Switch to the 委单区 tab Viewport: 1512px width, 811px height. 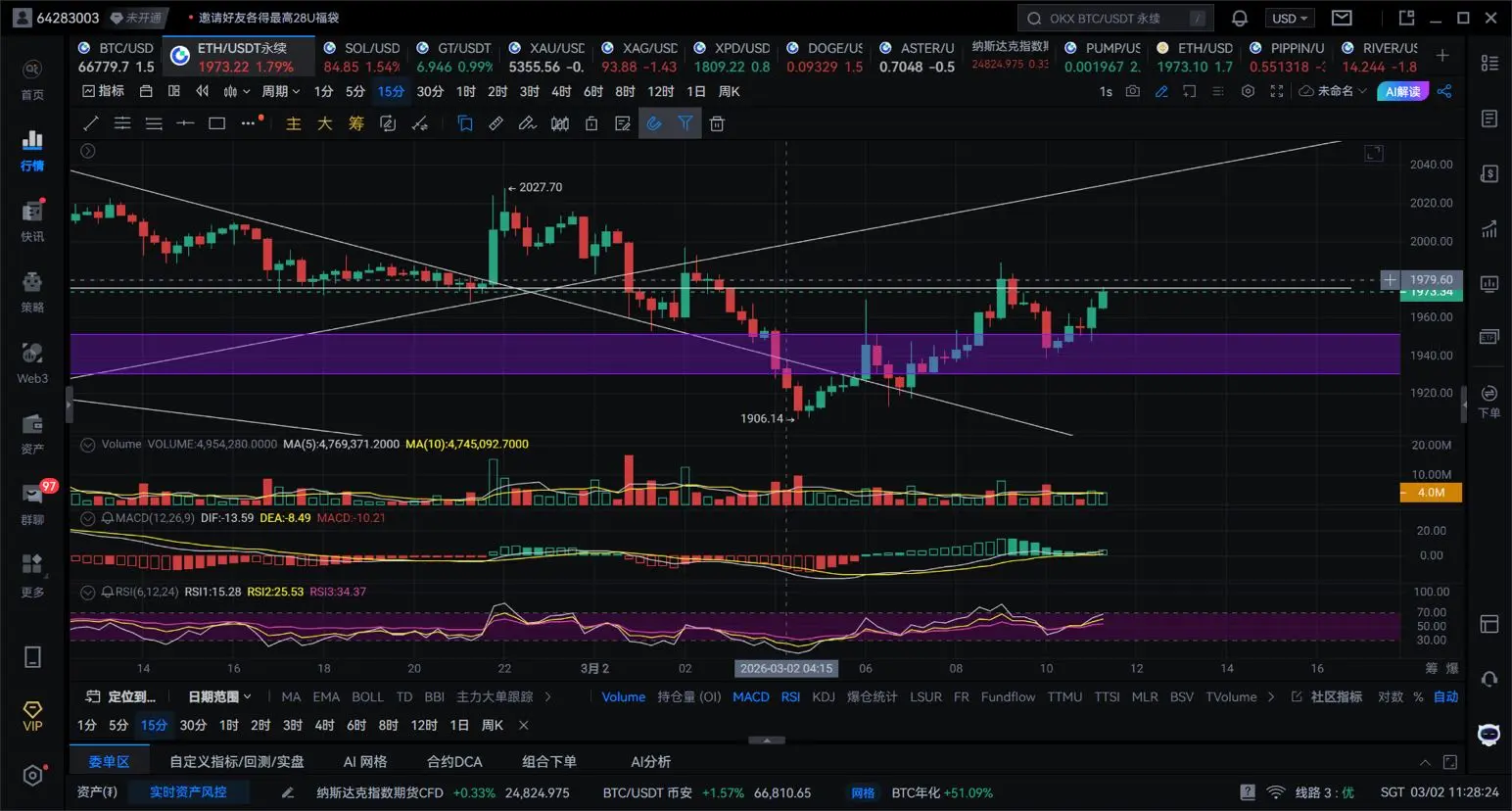(x=109, y=761)
